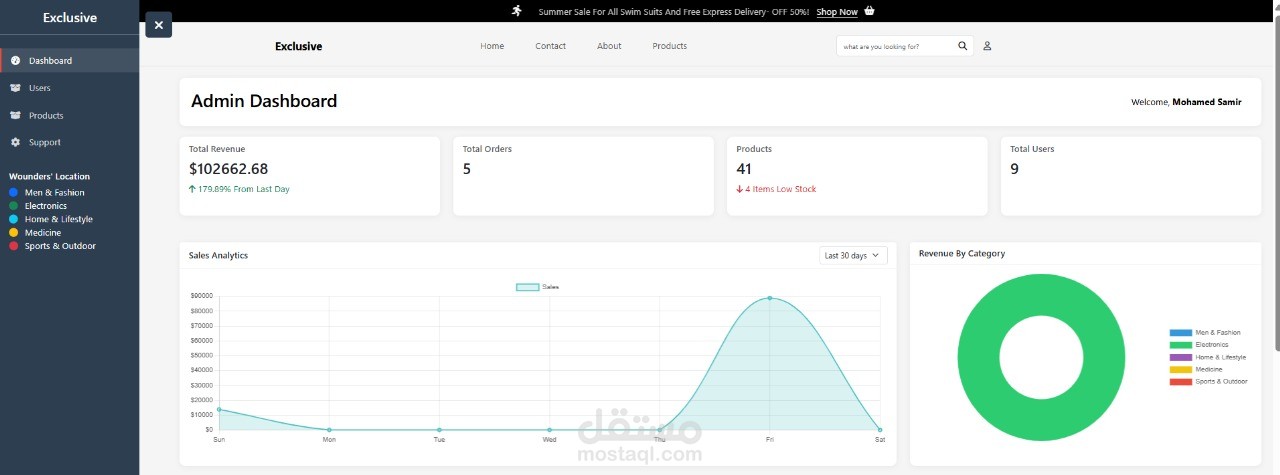Image resolution: width=1280 pixels, height=475 pixels.
Task: Open the Products sidebar item
Action: tap(69, 115)
